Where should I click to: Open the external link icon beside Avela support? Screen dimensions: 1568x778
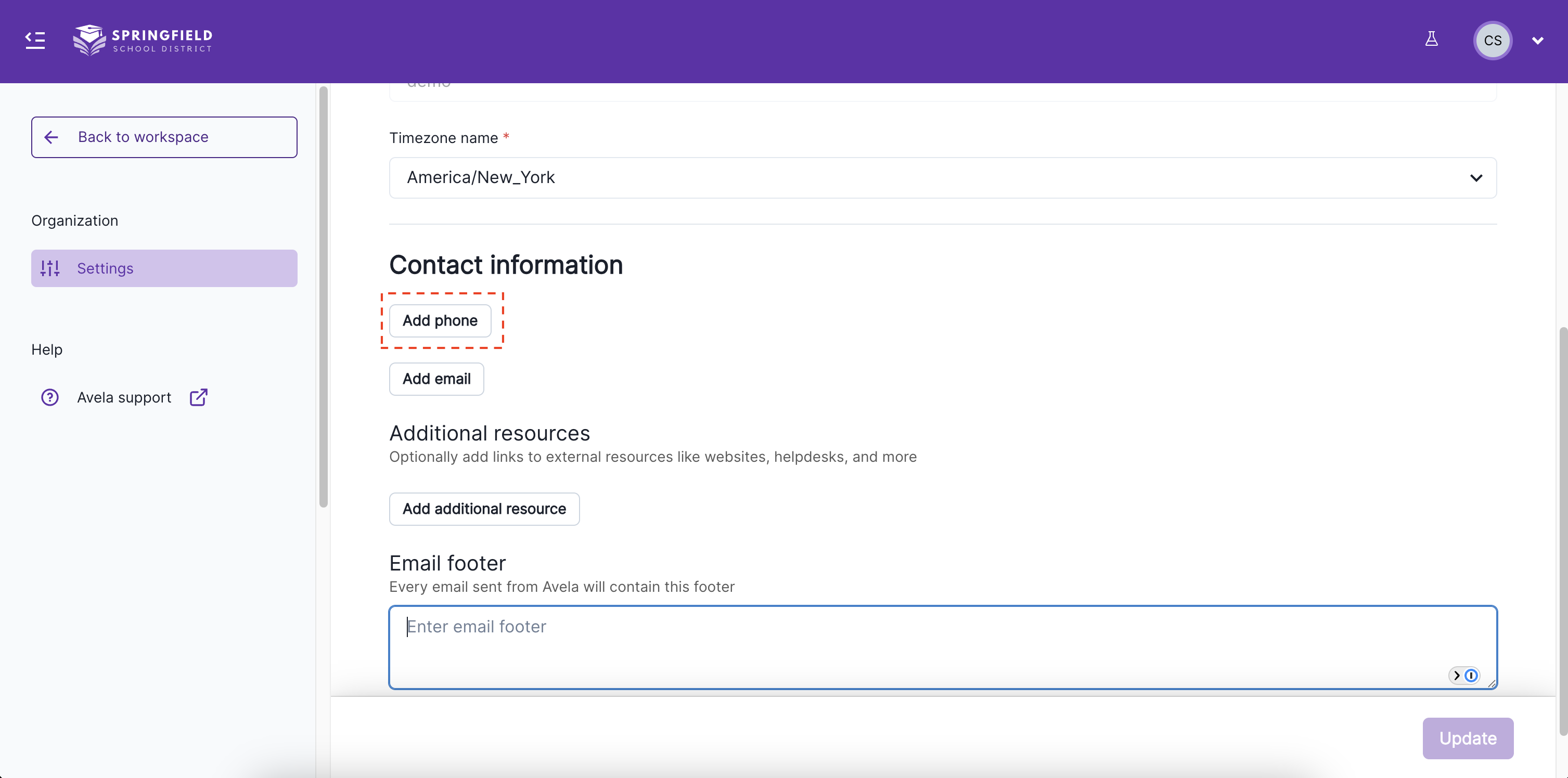point(198,397)
